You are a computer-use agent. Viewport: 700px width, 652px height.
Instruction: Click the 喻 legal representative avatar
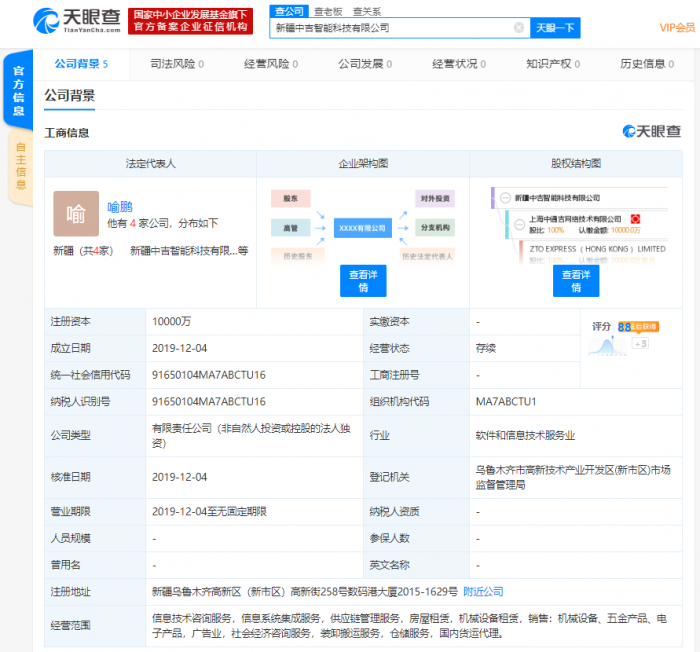(76, 213)
